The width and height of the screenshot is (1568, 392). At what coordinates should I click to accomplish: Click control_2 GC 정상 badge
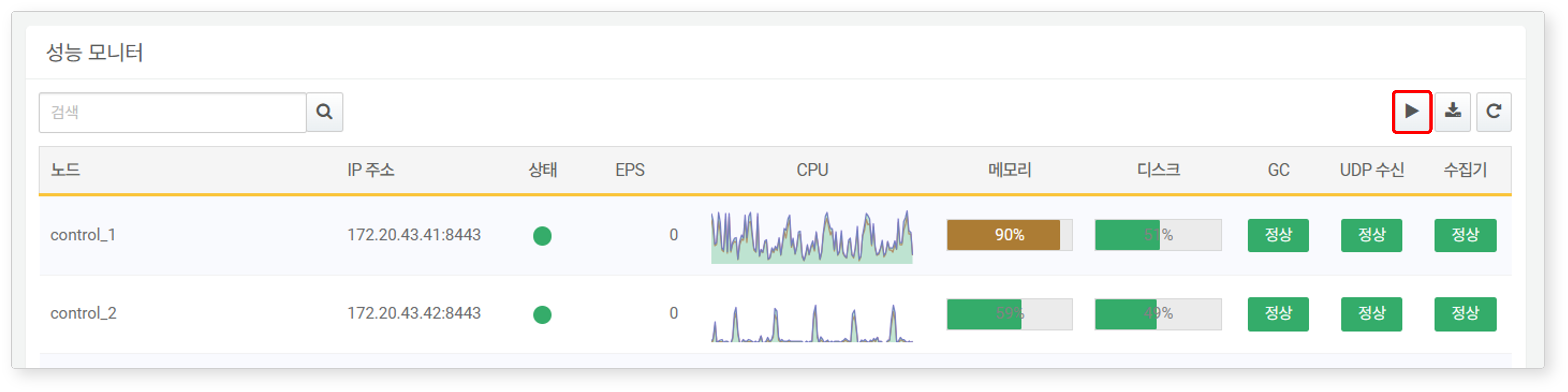[x=1278, y=314]
